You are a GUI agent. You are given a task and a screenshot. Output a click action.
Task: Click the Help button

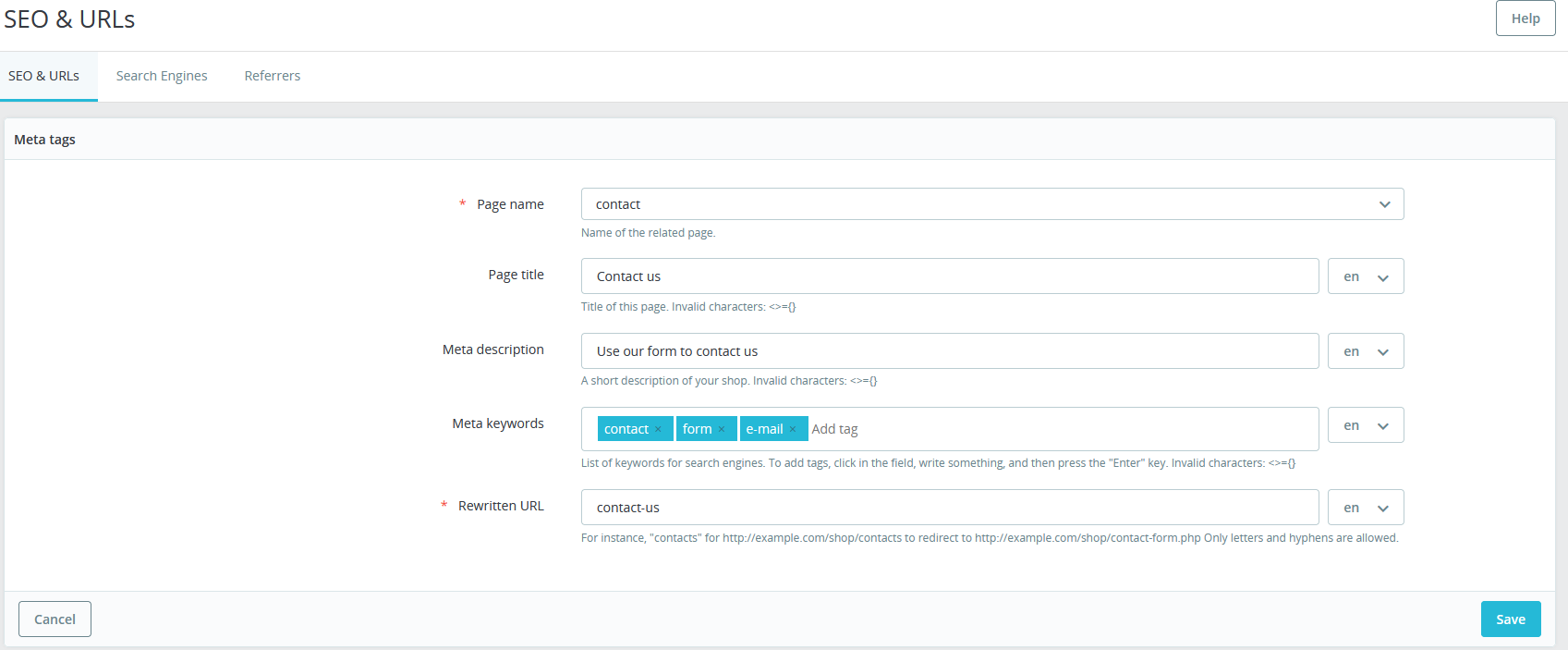1525,18
